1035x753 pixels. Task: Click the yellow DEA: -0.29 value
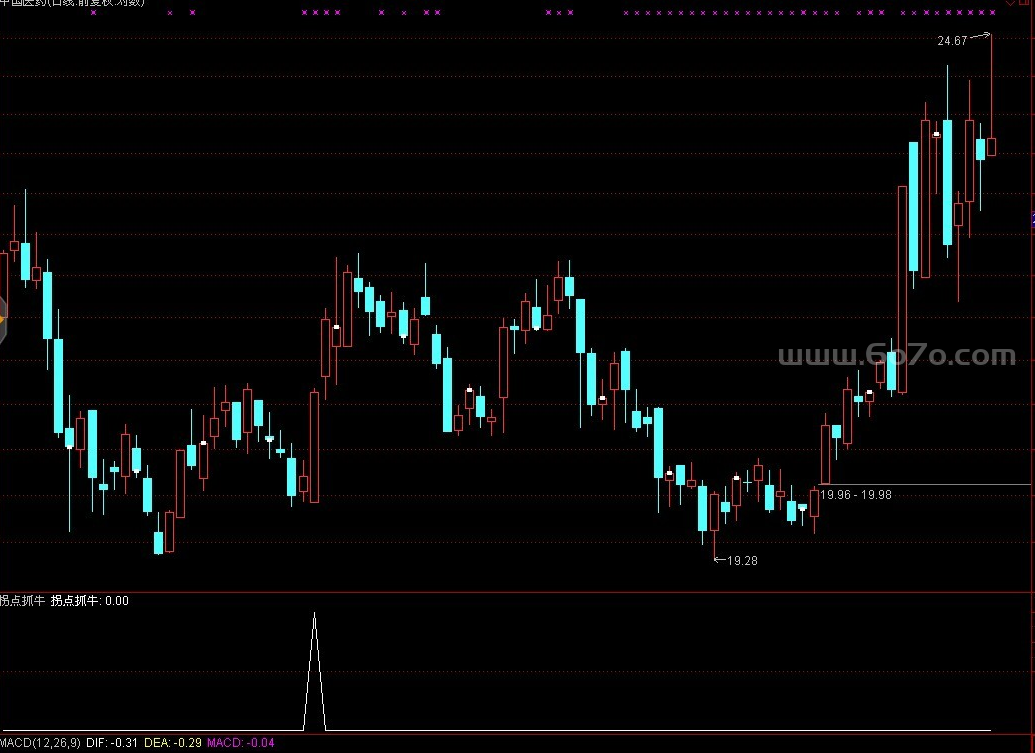click(x=172, y=743)
